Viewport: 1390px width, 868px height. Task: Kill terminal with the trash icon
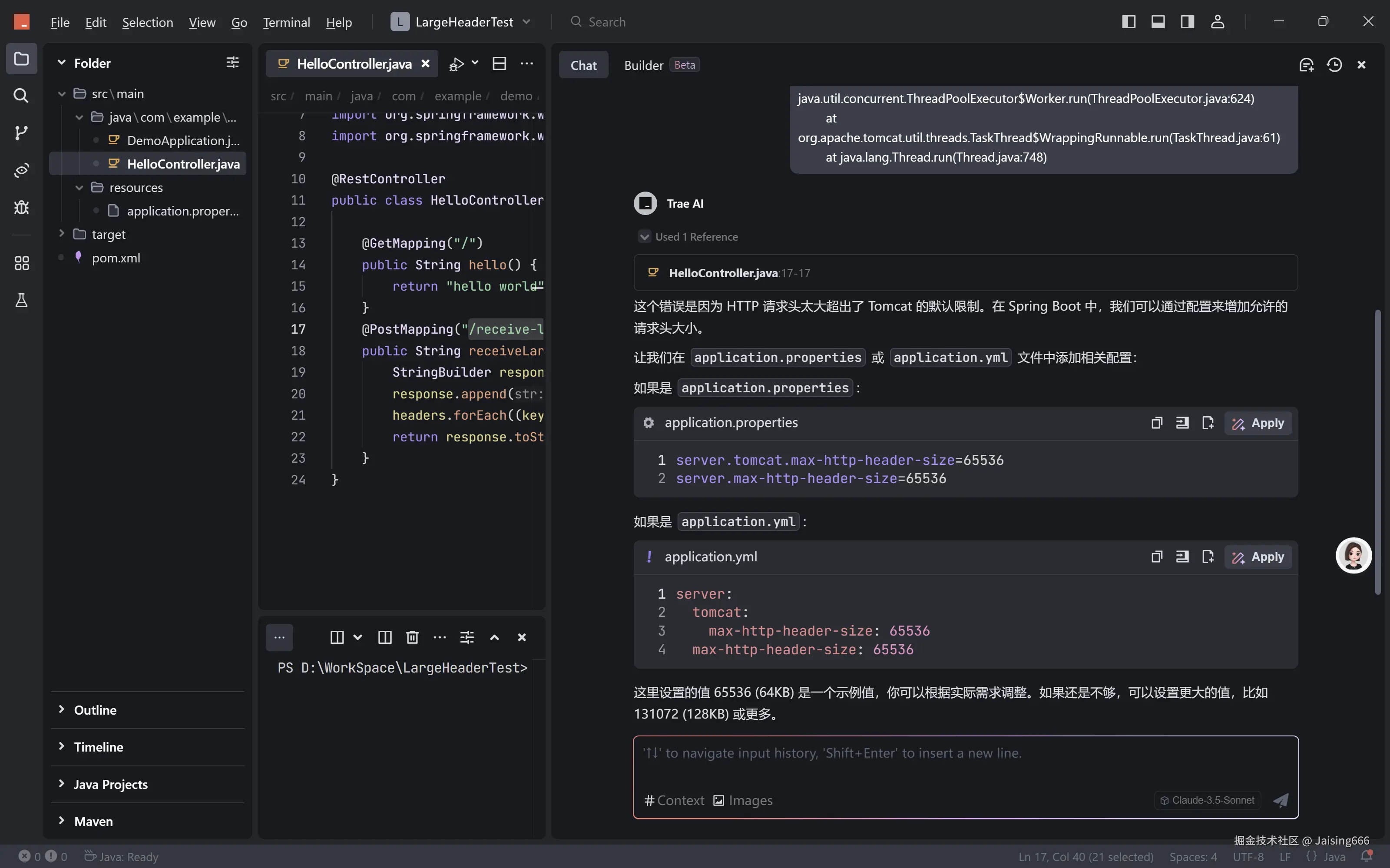pos(412,637)
